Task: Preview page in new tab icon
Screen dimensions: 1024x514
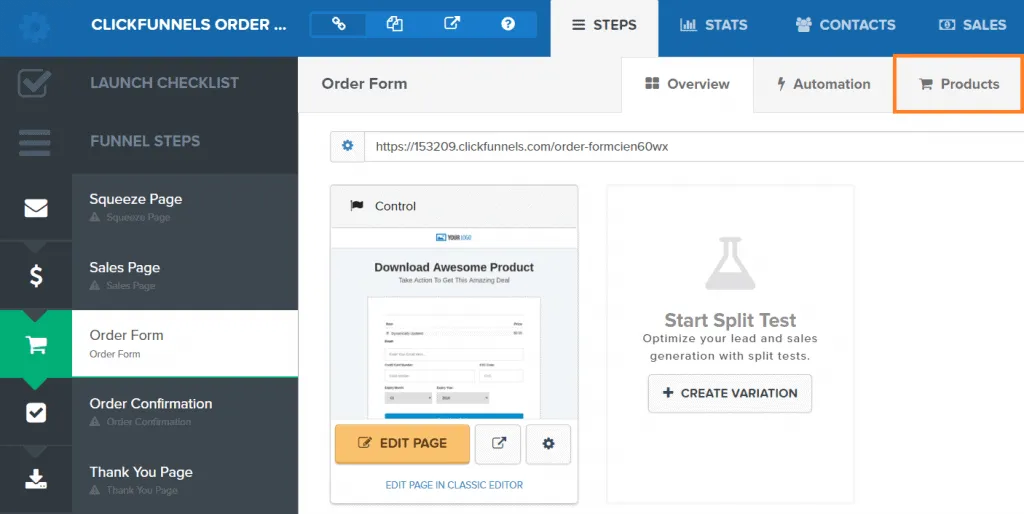Action: 498,444
